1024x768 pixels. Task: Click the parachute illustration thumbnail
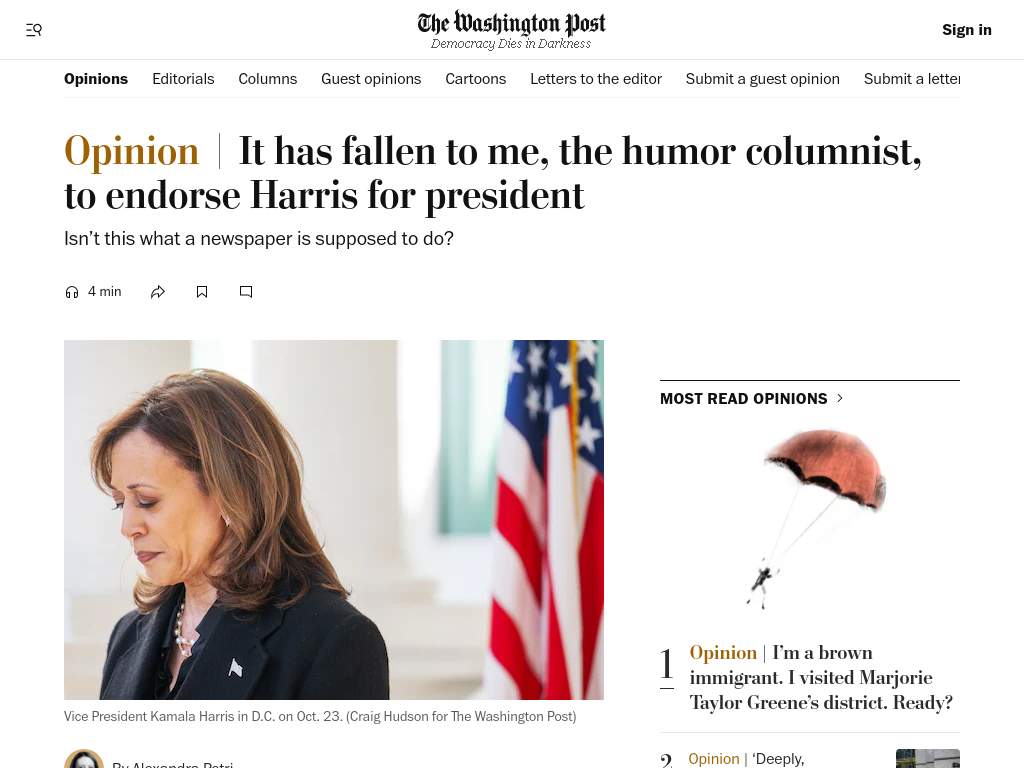coord(815,519)
